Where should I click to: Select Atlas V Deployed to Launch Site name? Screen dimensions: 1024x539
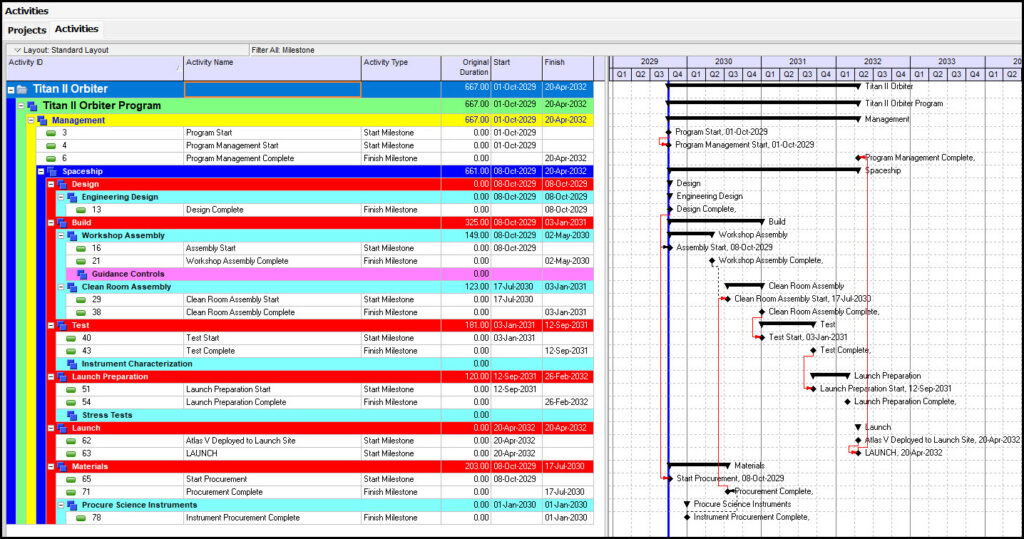(x=240, y=440)
